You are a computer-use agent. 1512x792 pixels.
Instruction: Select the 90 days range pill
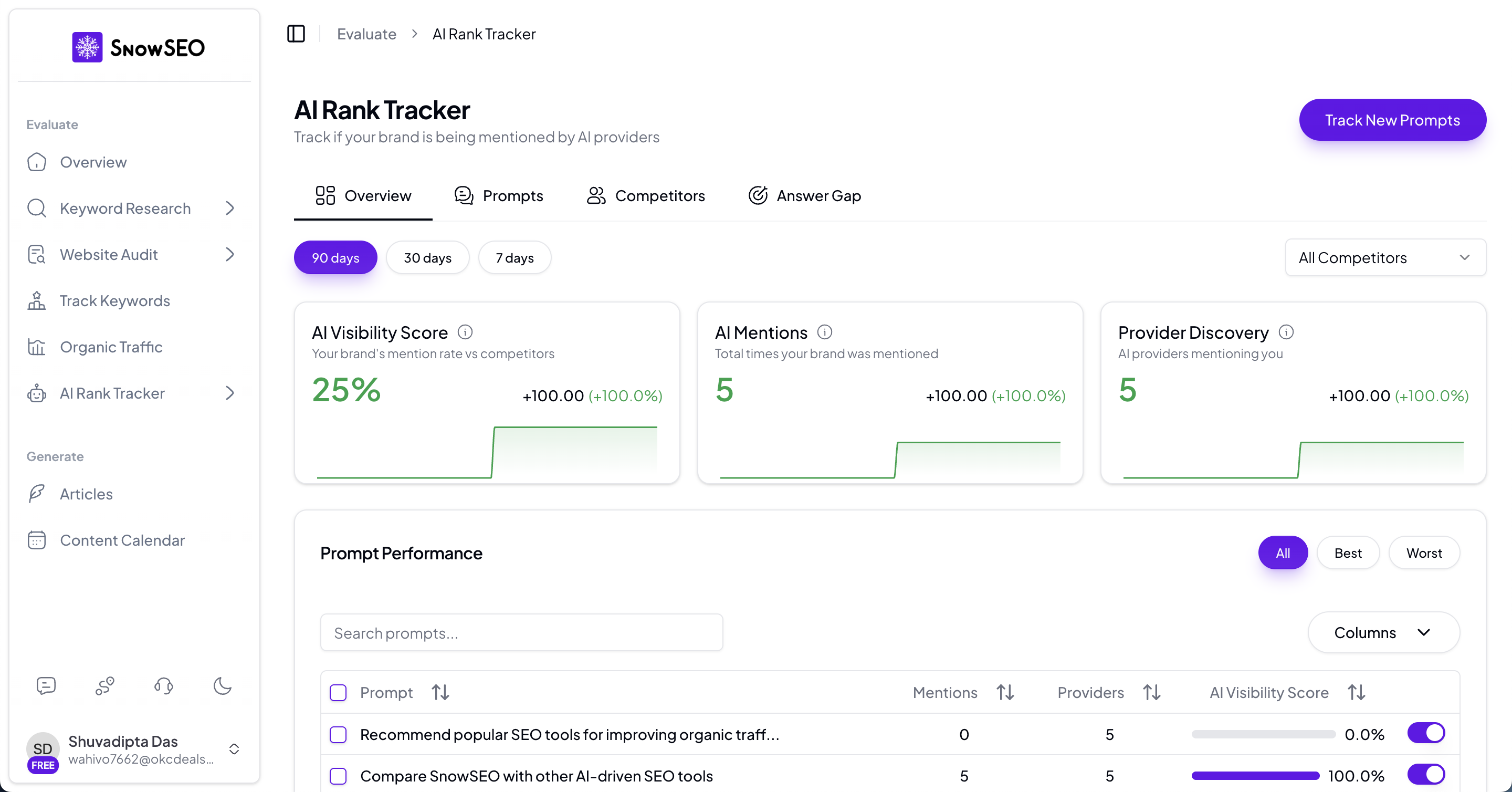[x=335, y=257]
